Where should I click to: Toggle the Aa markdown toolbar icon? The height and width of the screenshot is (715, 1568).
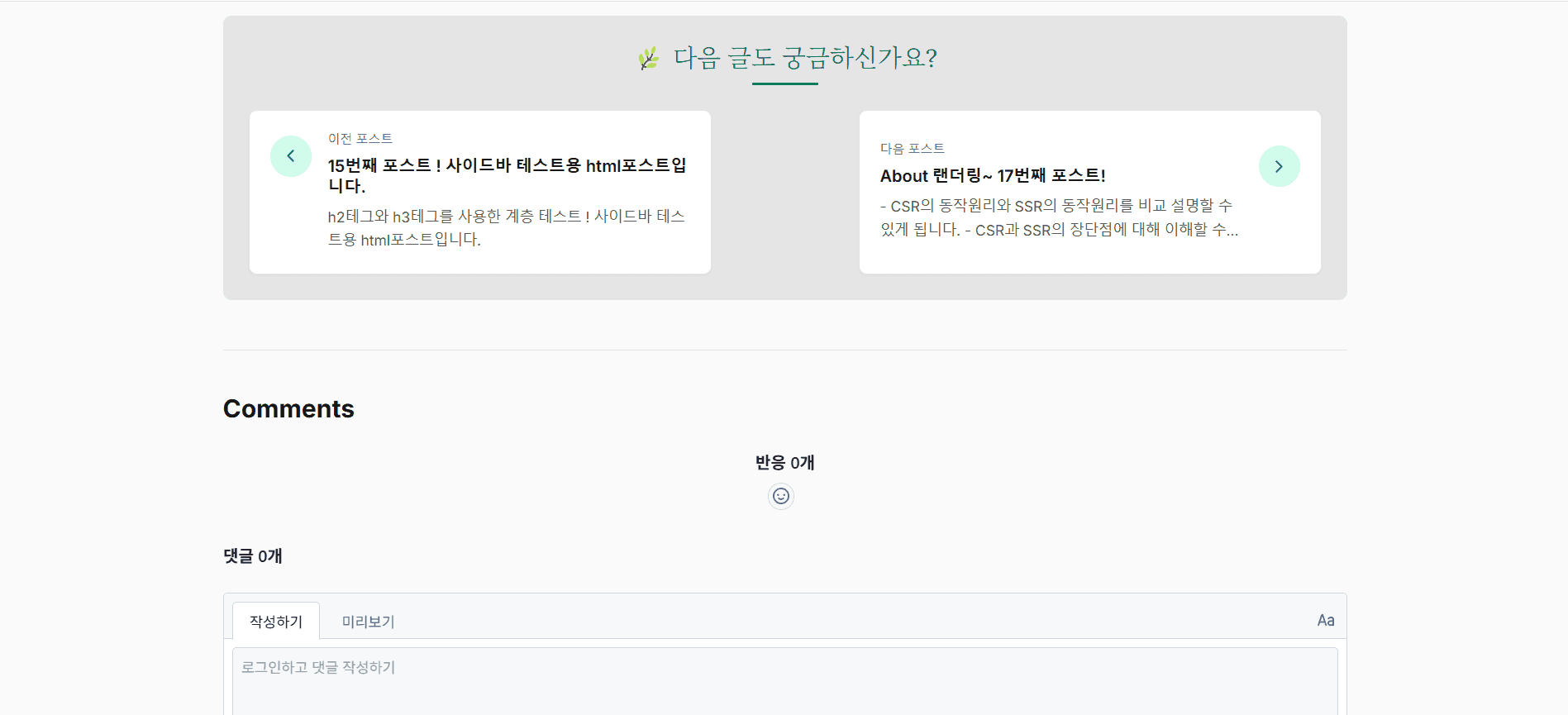[x=1325, y=620]
